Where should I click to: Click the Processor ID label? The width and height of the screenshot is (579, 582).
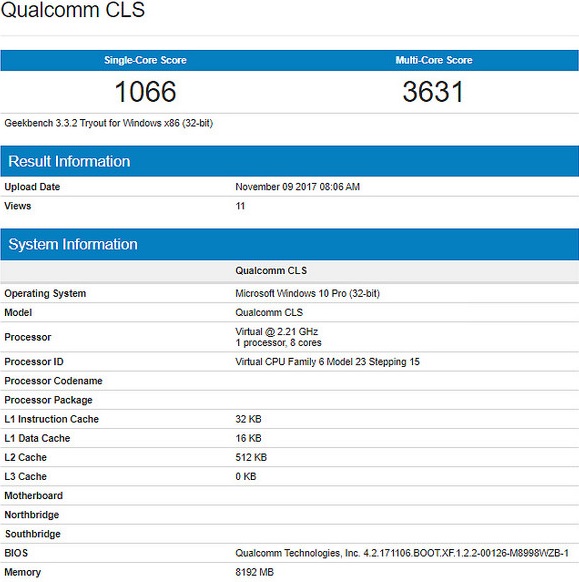pyautogui.click(x=34, y=362)
